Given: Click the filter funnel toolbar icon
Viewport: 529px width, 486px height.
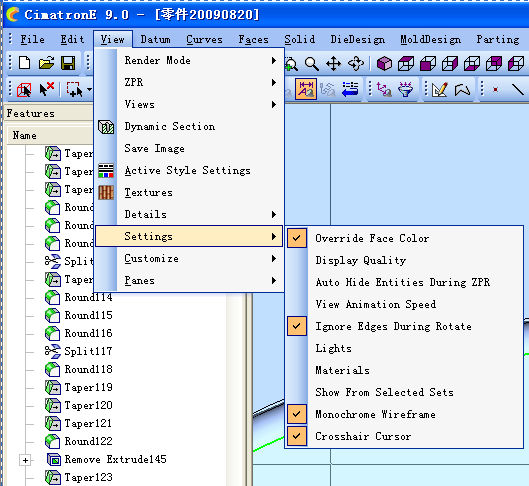Looking at the screenshot, I should [x=406, y=89].
